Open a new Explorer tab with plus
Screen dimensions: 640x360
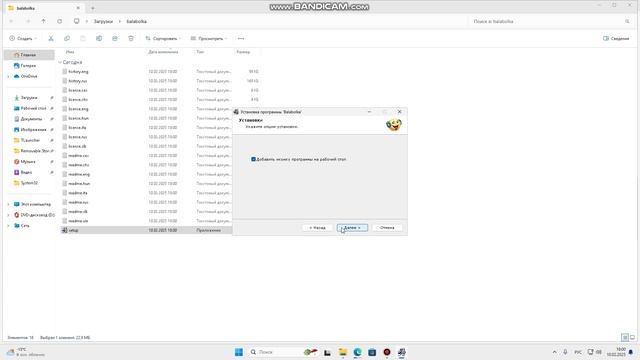click(93, 8)
